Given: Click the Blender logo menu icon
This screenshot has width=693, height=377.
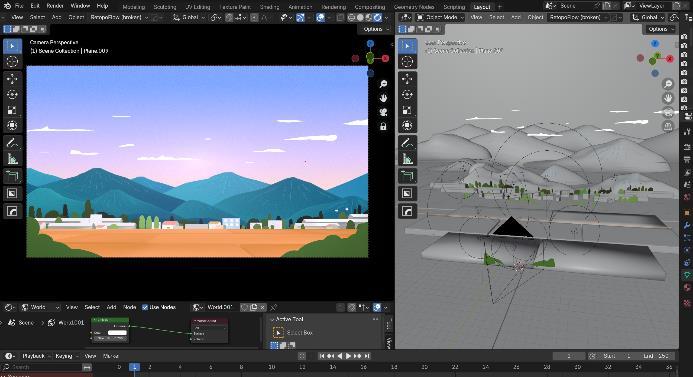Looking at the screenshot, I should [7, 6].
